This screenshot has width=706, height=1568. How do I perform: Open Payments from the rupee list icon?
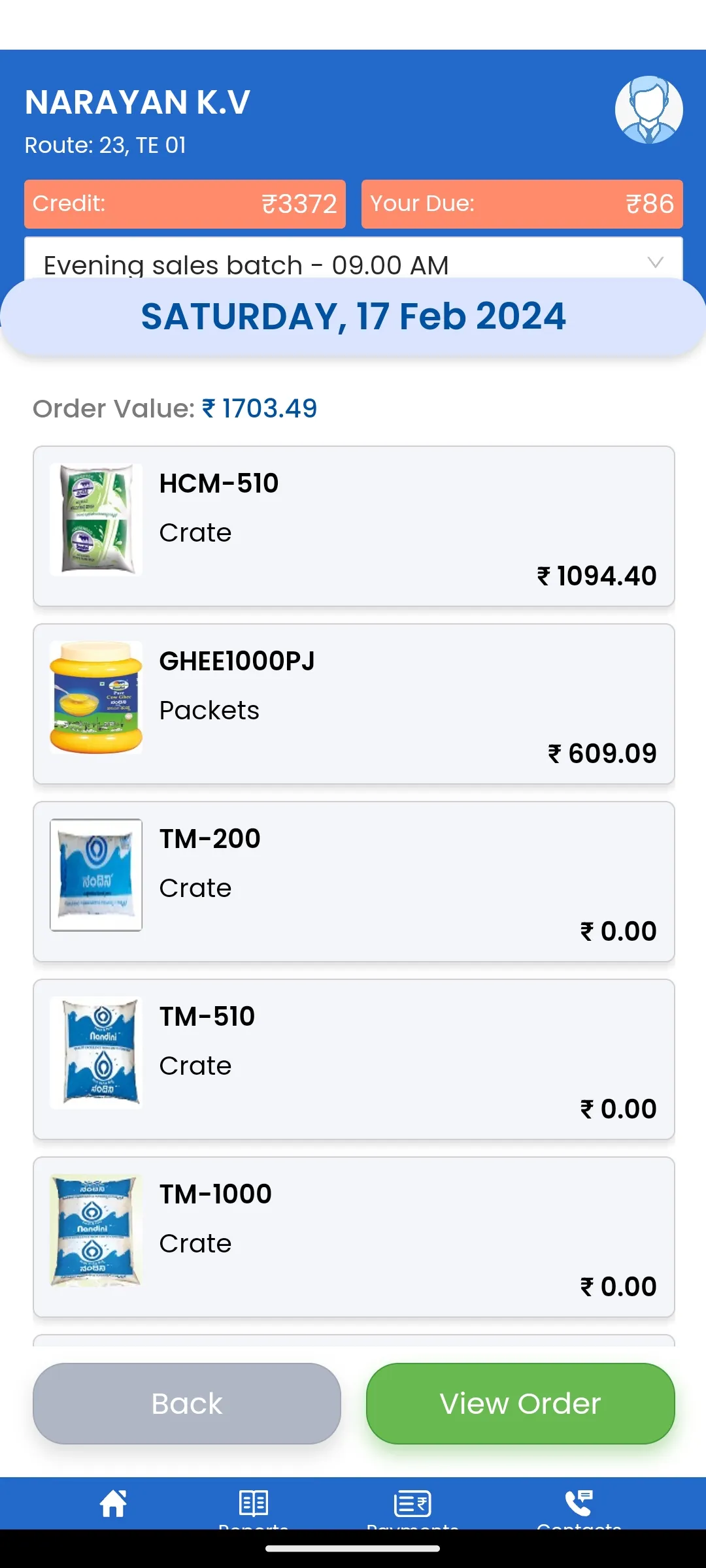pyautogui.click(x=412, y=1503)
